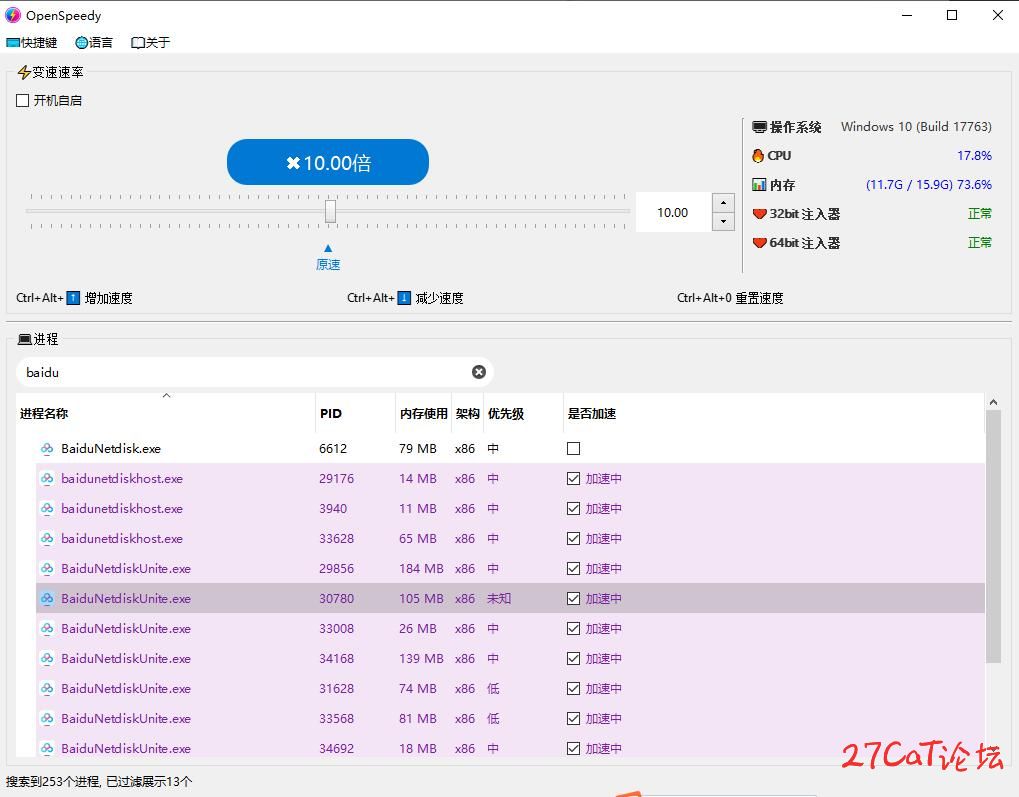The width and height of the screenshot is (1019, 797).
Task: Uncheck acceleration for process PID 29176
Action: pos(573,479)
